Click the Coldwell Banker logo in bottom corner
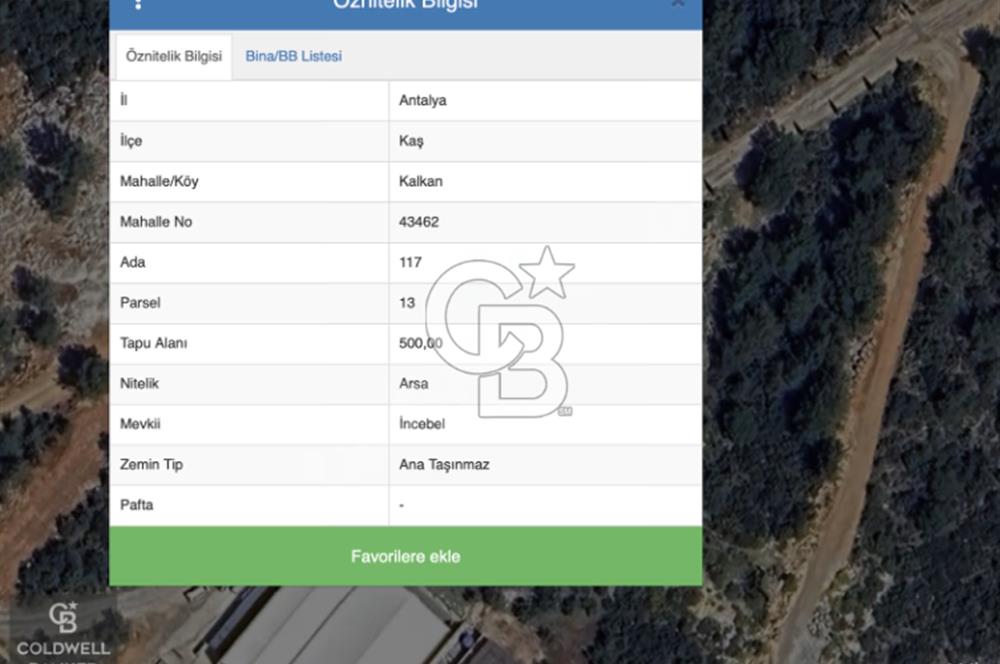1000x664 pixels. pos(63,630)
